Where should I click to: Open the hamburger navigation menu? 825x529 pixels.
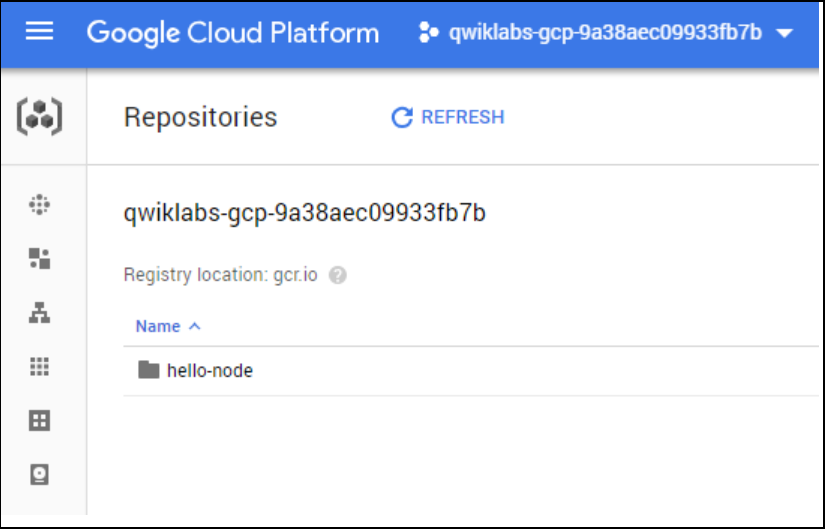pyautogui.click(x=39, y=32)
